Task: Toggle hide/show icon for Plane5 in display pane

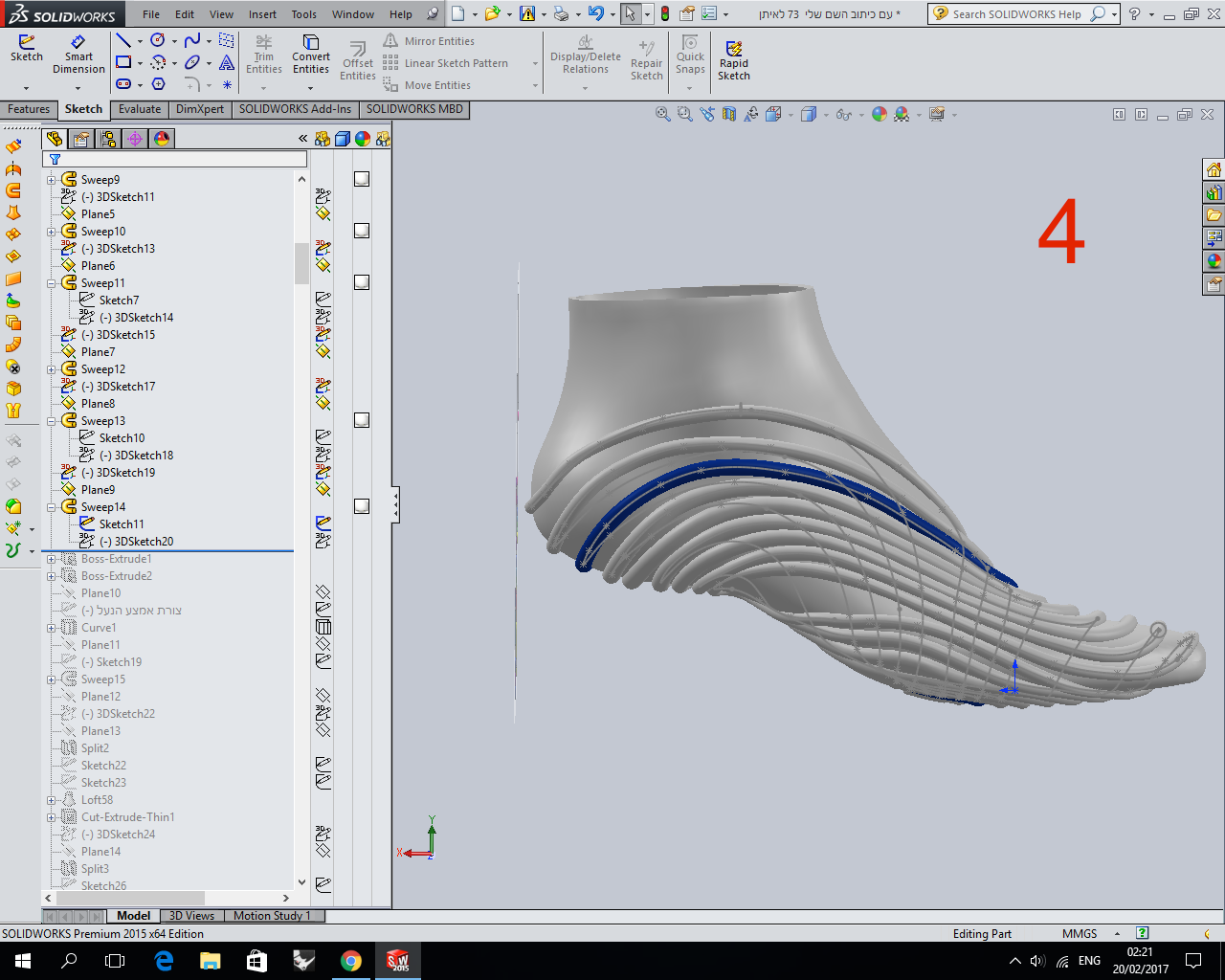Action: (x=323, y=213)
